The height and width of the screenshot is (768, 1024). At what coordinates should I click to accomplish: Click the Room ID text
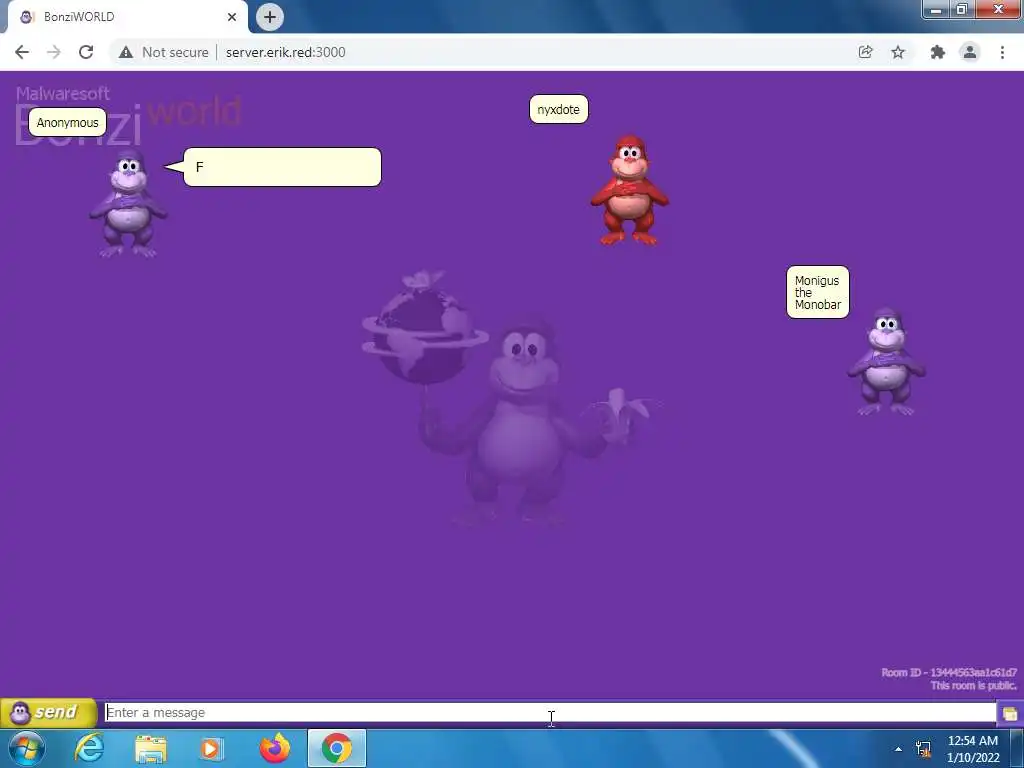click(948, 673)
